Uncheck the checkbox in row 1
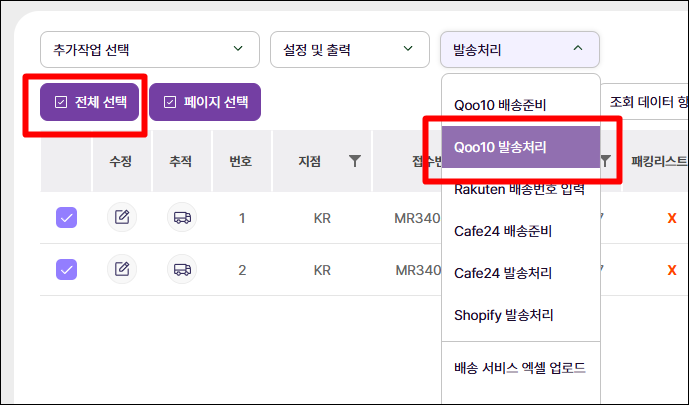The height and width of the screenshot is (405, 689). pyautogui.click(x=66, y=217)
